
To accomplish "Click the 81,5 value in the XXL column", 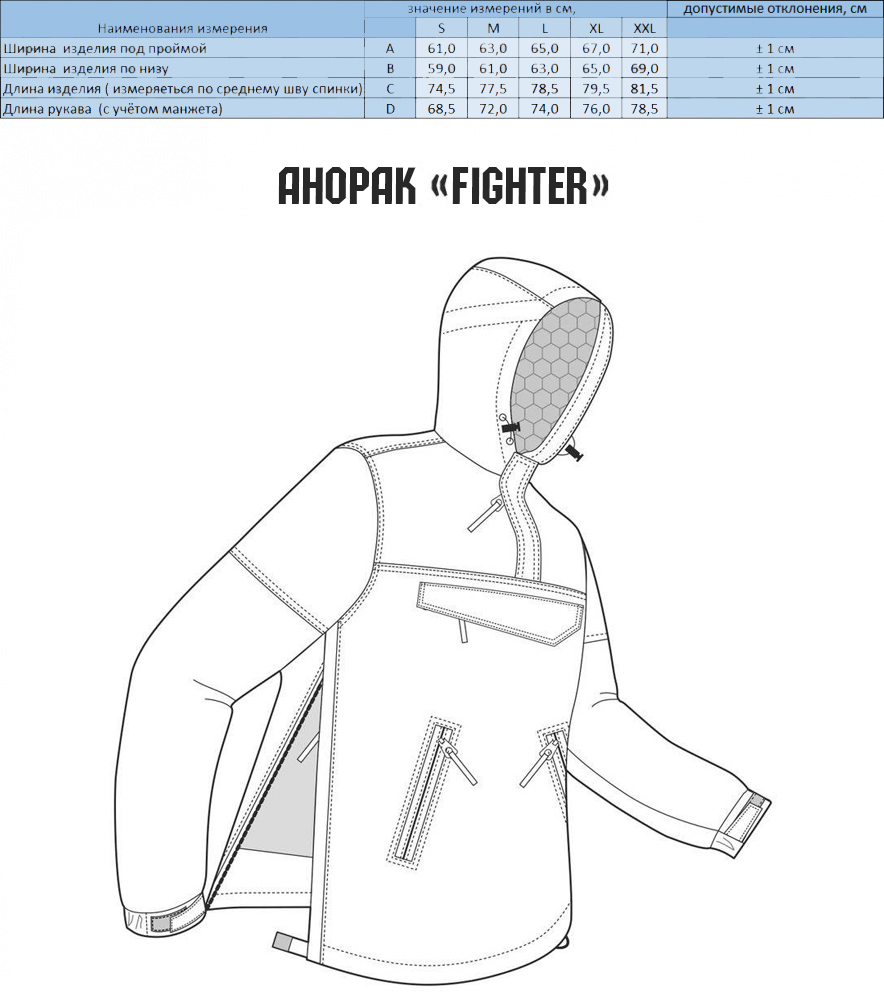I will (644, 89).
